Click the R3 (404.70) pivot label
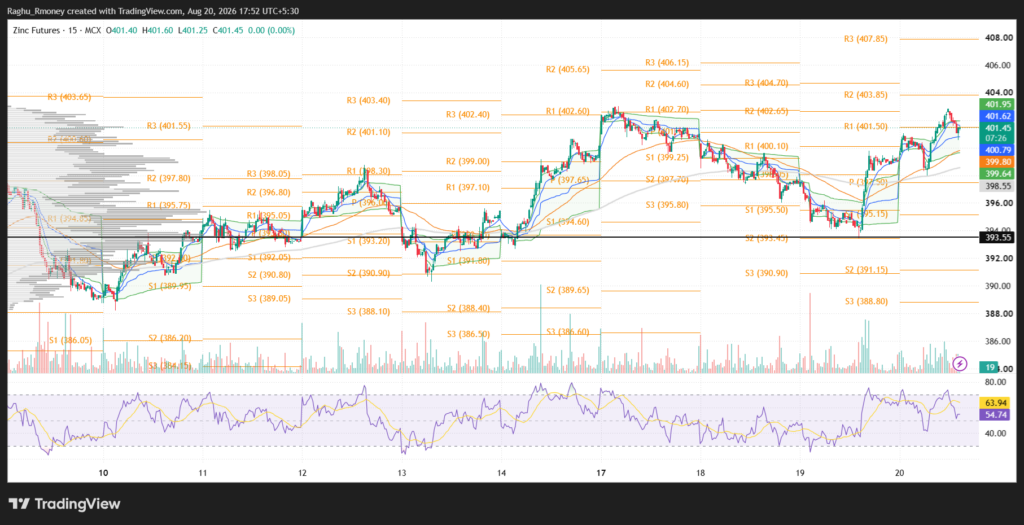Viewport: 1024px width, 525px height. click(767, 83)
